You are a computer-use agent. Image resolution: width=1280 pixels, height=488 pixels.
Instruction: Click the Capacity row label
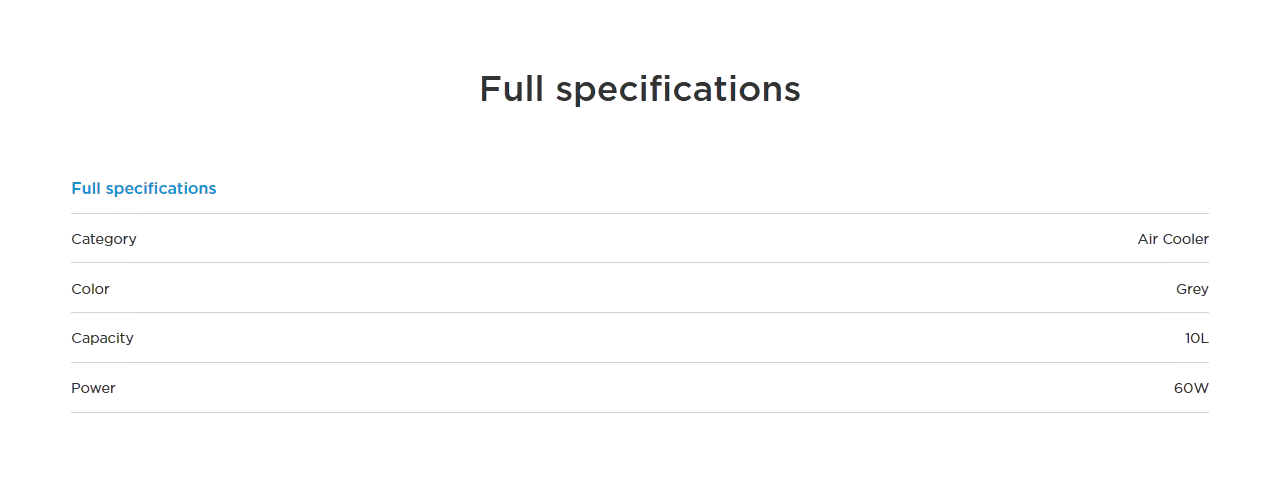[x=102, y=338]
